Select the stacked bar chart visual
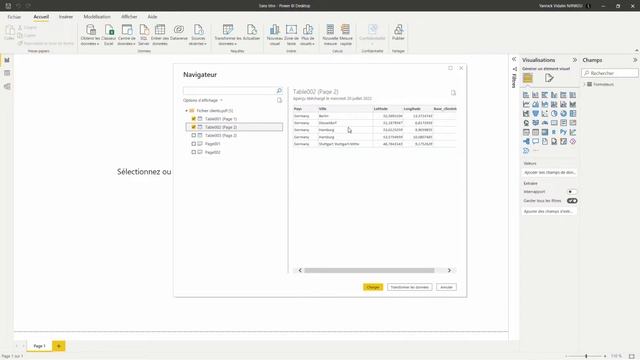Screen dimensions: 640x360 pos(526,95)
